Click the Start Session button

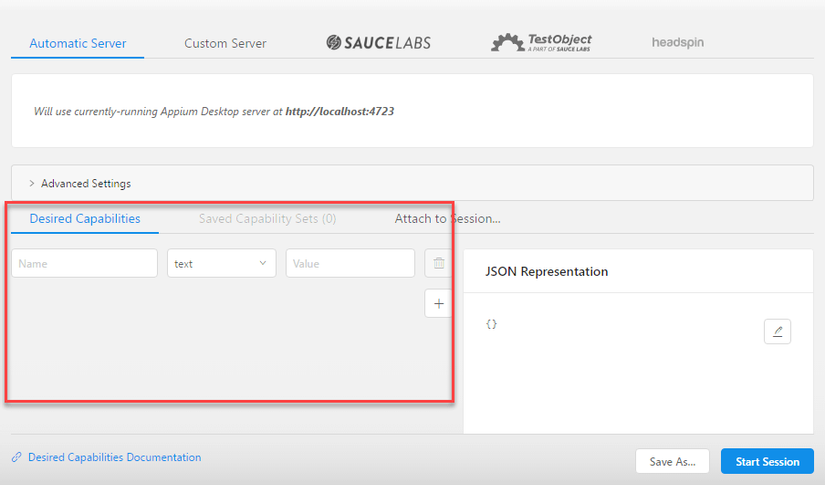(767, 462)
